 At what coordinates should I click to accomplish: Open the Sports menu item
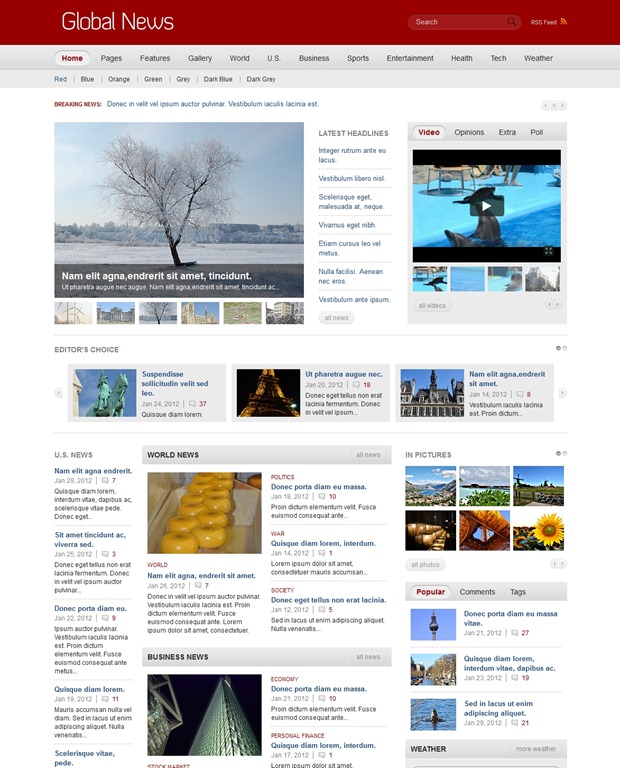(358, 58)
